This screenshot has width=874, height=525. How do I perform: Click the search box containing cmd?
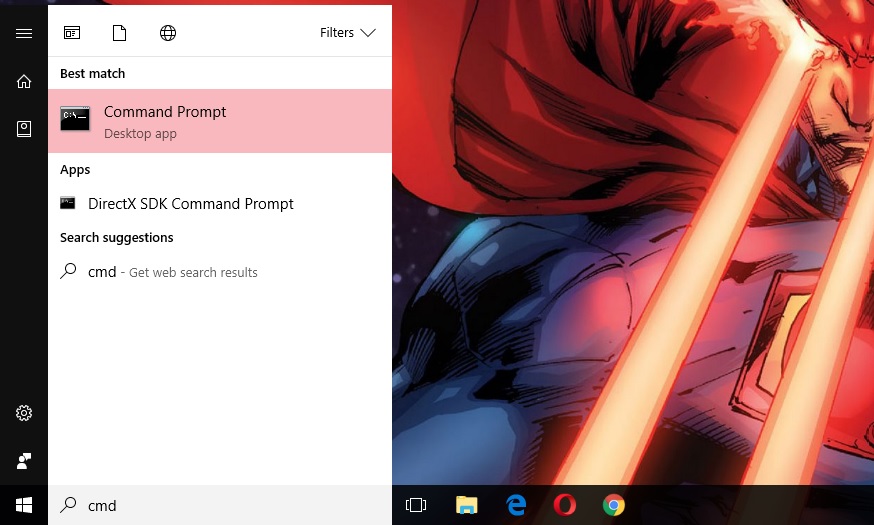pos(220,505)
